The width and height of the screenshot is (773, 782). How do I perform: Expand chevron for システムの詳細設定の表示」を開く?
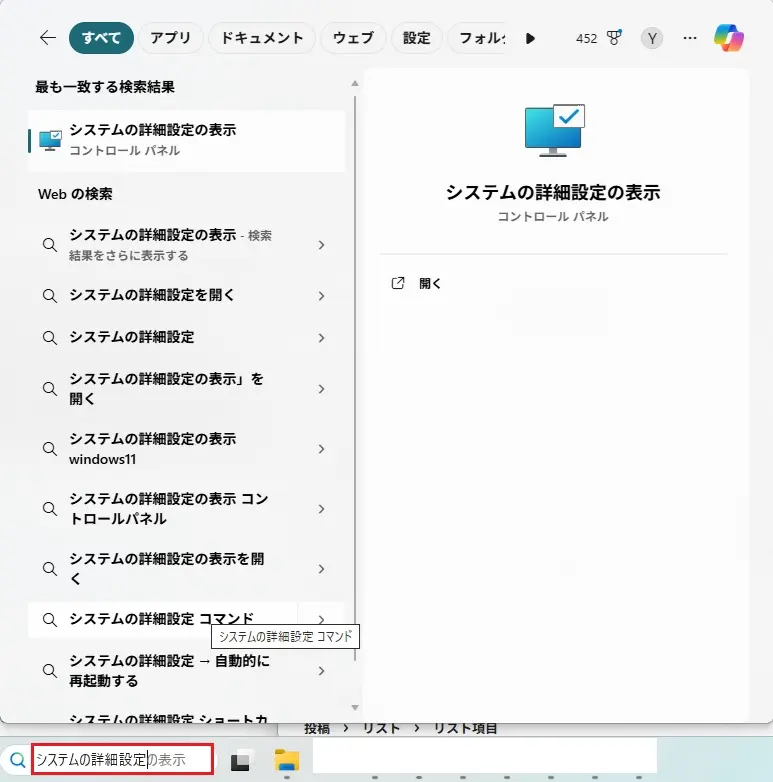[x=321, y=389]
